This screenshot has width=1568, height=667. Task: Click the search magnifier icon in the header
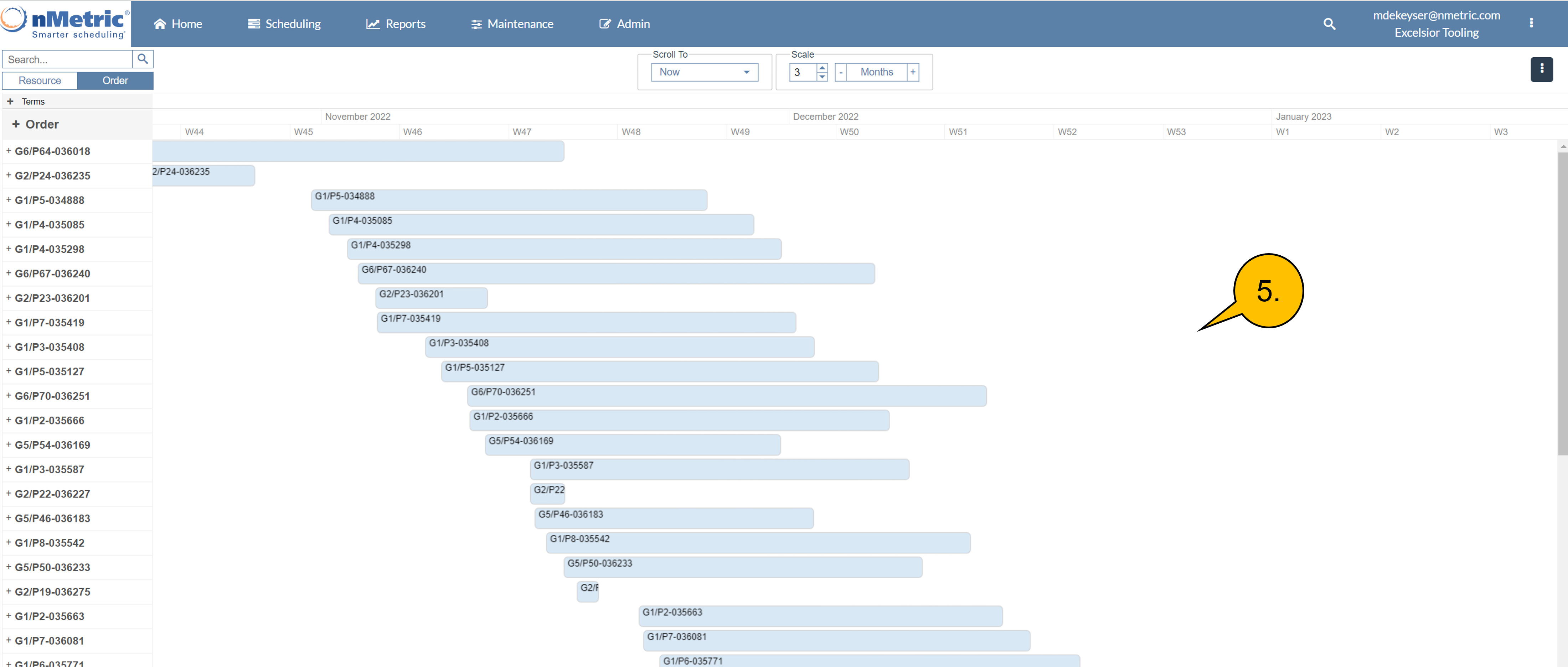(x=1329, y=24)
